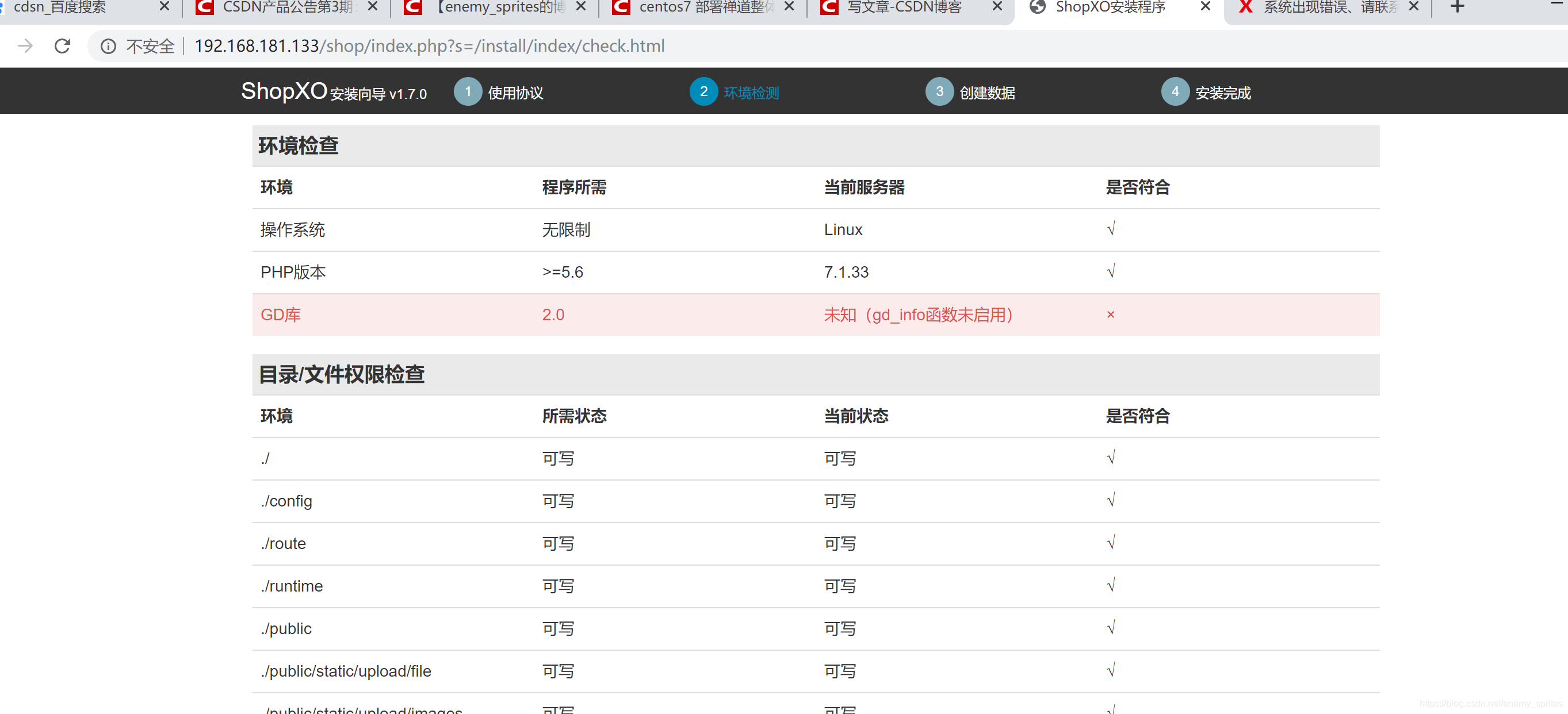Click step 1 circle for 使用协议

pos(468,91)
